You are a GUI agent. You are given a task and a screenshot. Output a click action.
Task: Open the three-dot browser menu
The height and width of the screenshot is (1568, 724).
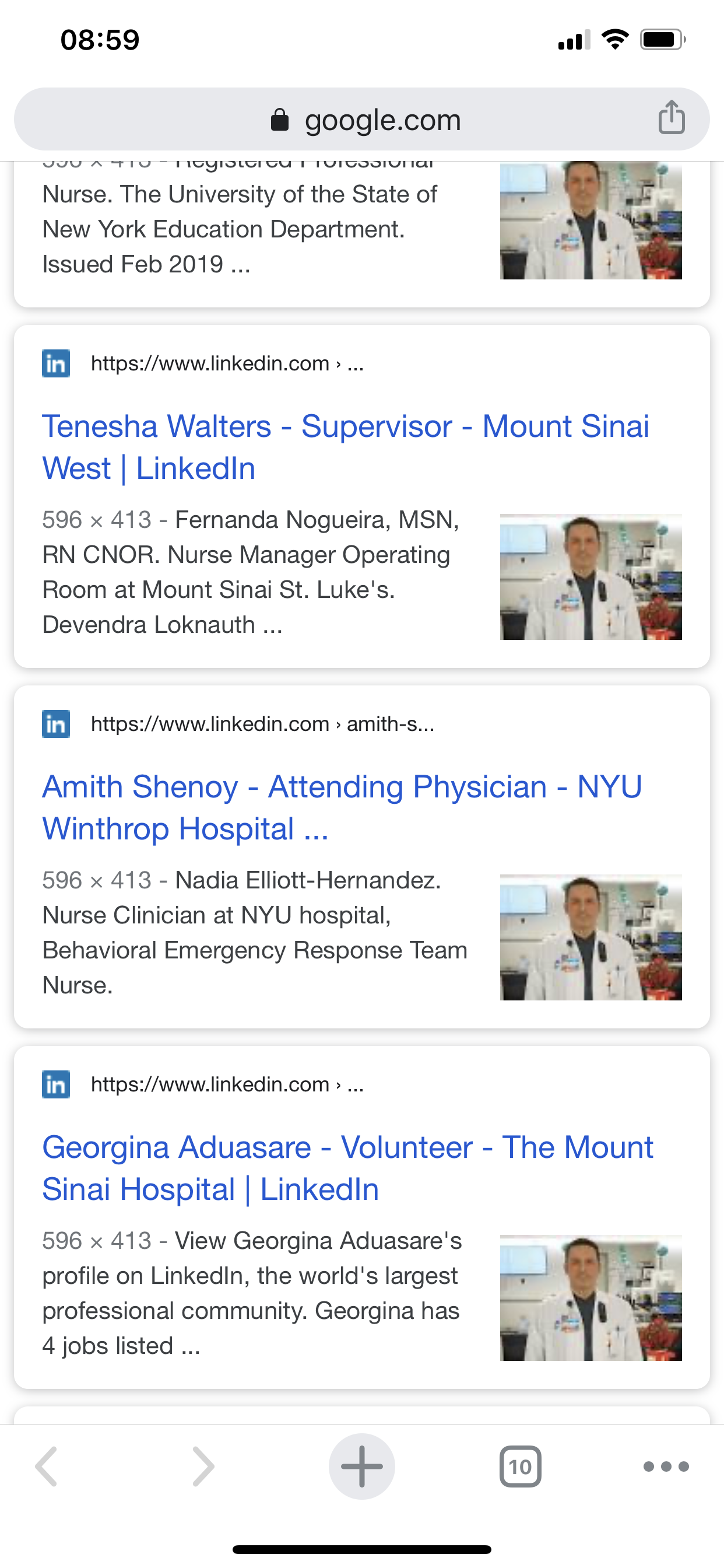pyautogui.click(x=666, y=1466)
